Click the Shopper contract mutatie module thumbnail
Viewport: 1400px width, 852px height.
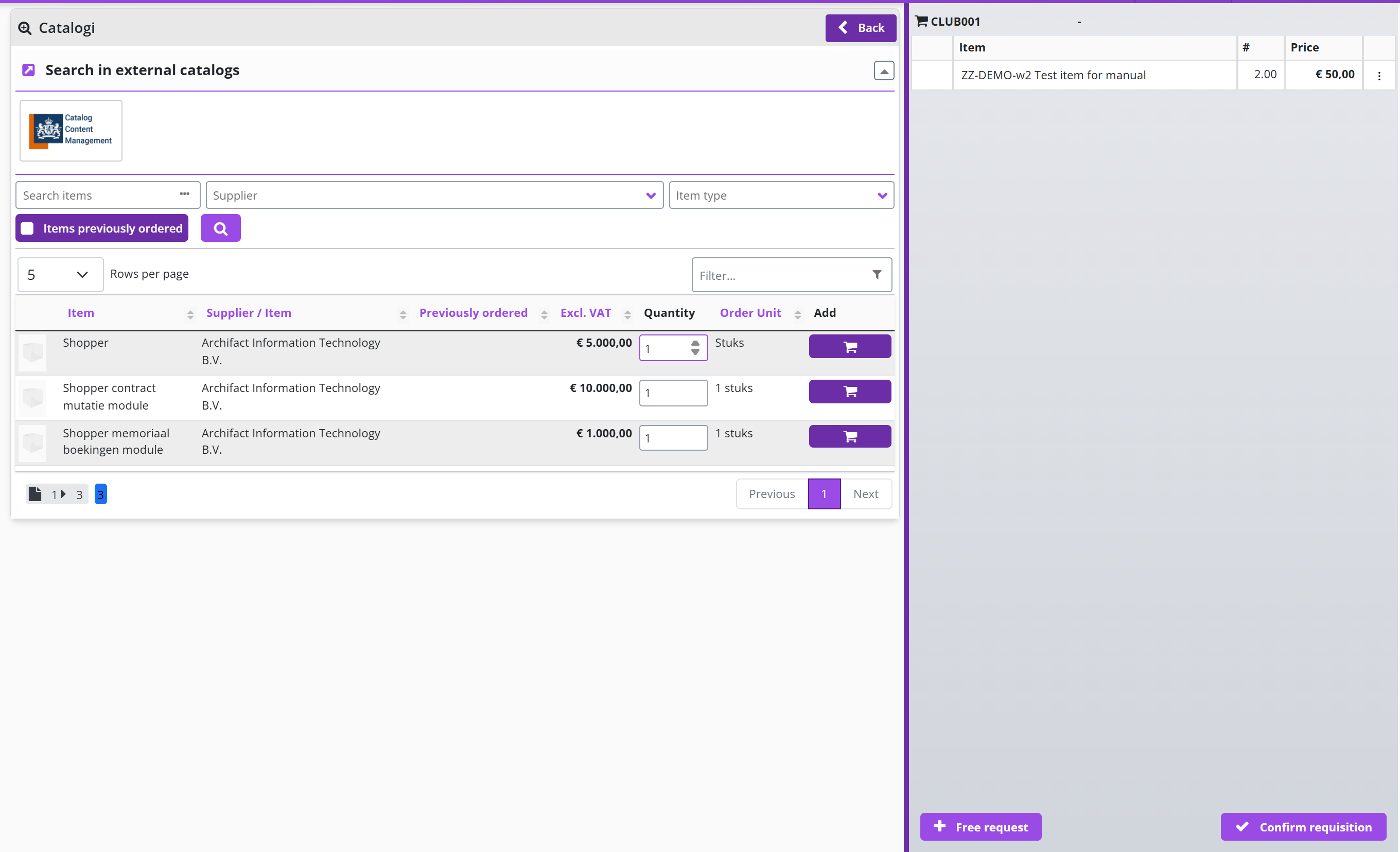tap(32, 398)
